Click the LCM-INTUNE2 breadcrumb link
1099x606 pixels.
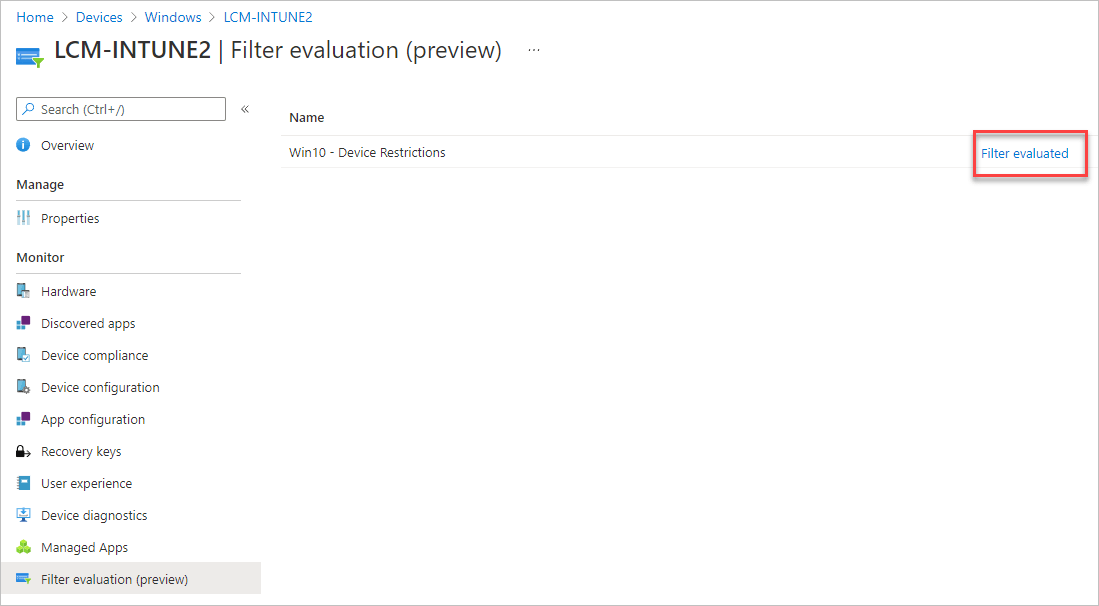(268, 17)
